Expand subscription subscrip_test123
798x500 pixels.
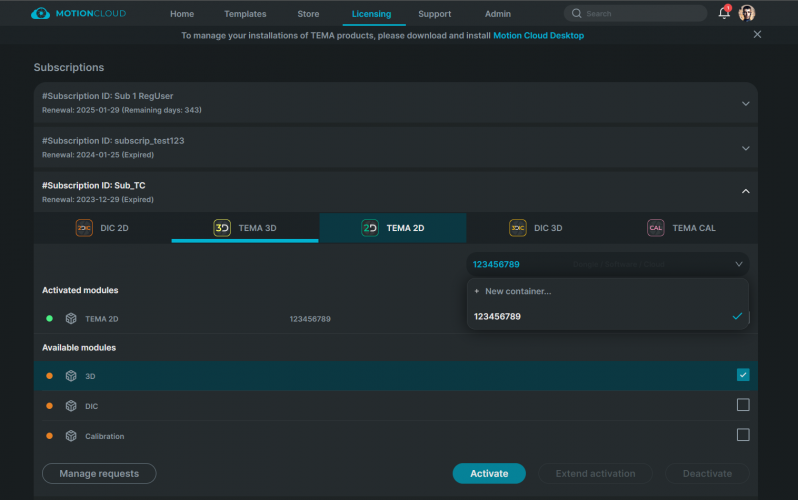pyautogui.click(x=746, y=148)
